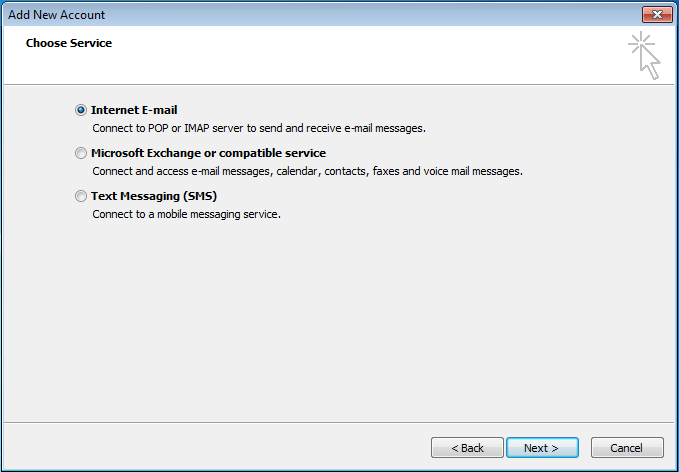
Task: Click the "Choose Service" heading
Action: click(x=69, y=43)
